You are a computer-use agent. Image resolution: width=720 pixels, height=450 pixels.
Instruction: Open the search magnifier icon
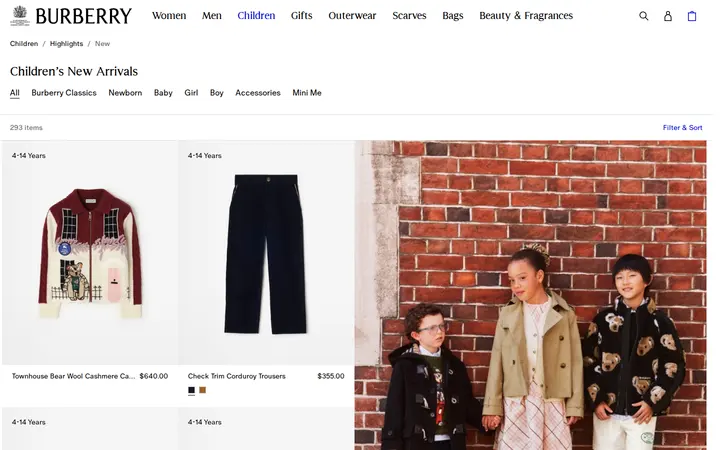[644, 16]
